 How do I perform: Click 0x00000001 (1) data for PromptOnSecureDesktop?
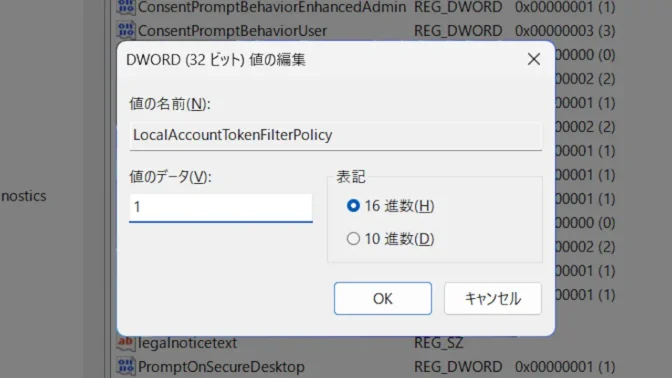[x=565, y=367]
